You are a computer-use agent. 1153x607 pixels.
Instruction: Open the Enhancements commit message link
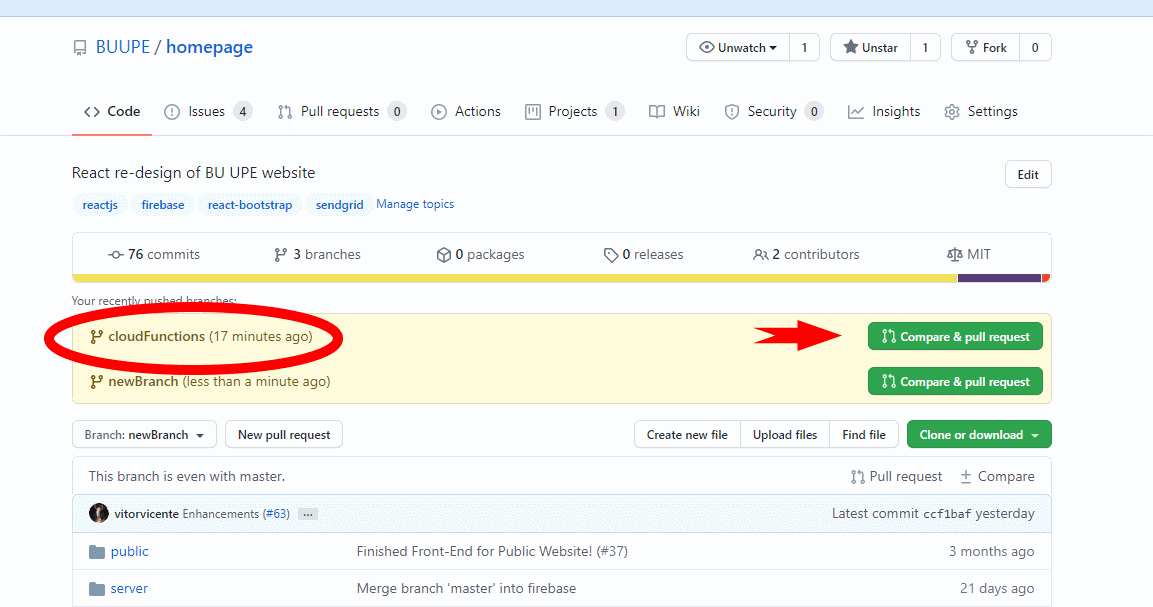(x=221, y=514)
